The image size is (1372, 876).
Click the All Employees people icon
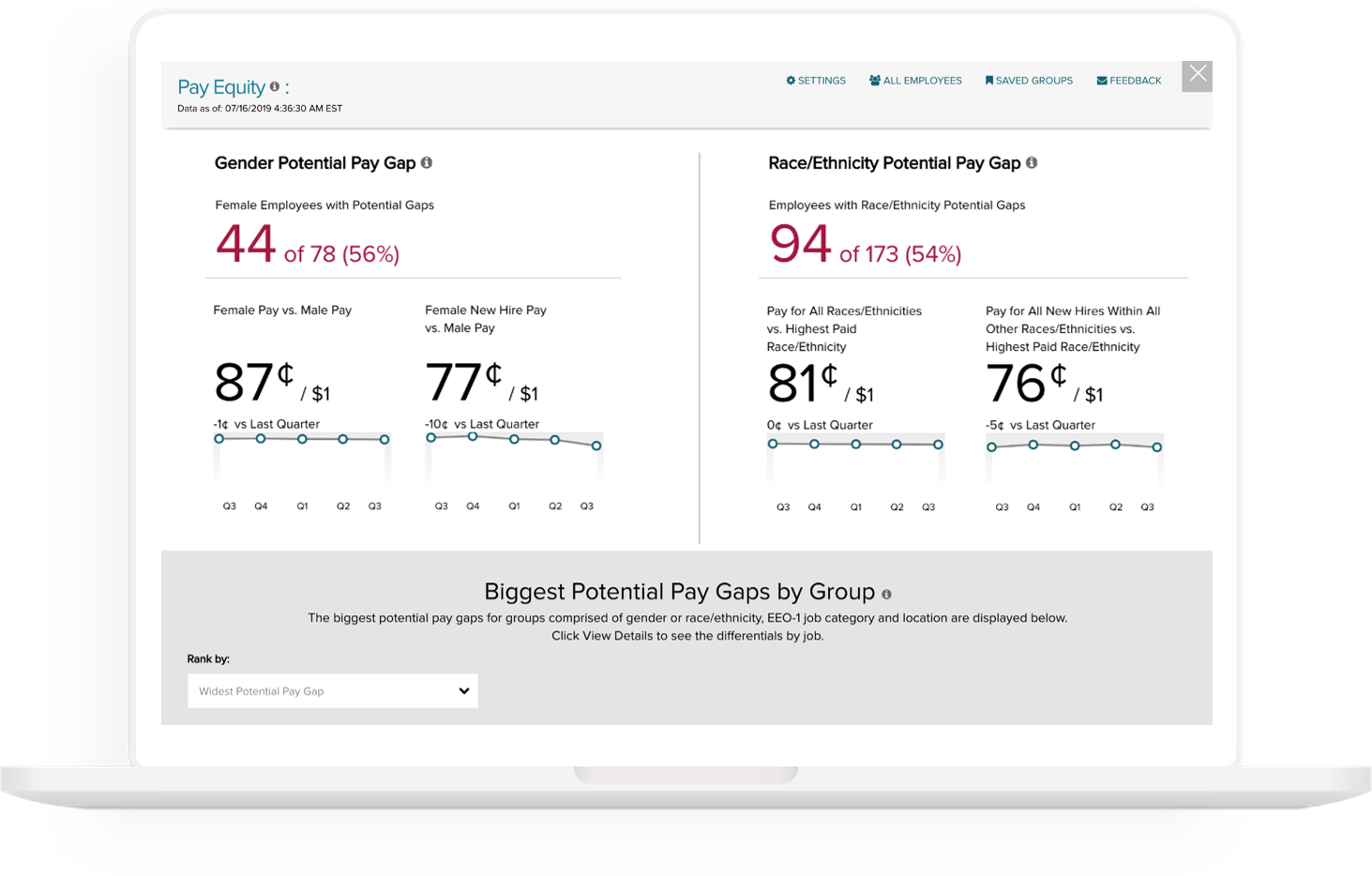tap(875, 81)
